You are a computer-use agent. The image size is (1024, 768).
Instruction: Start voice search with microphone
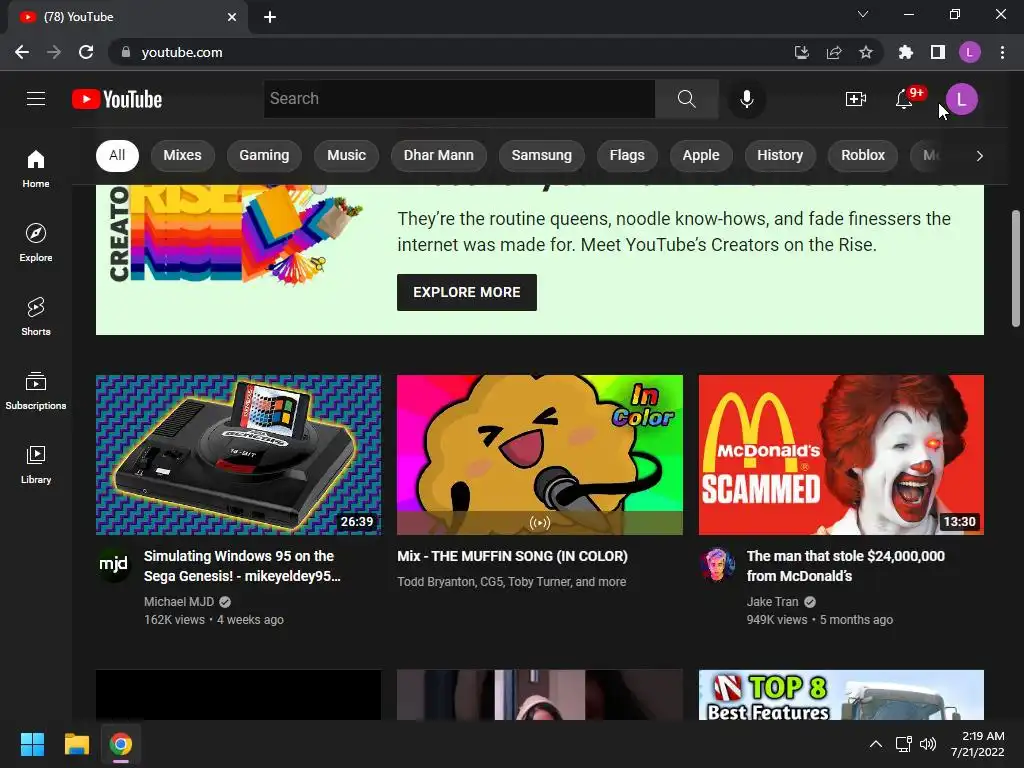(746, 99)
